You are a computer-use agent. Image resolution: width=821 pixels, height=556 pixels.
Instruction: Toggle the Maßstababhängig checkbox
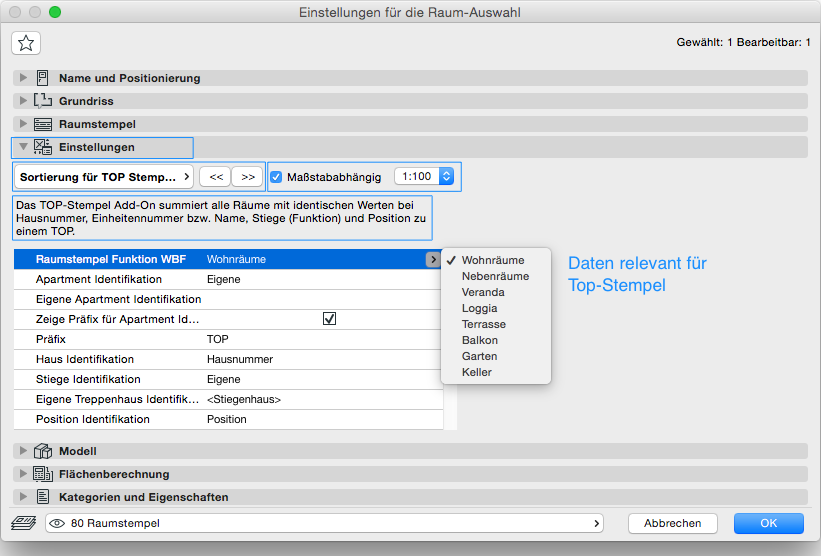[276, 177]
